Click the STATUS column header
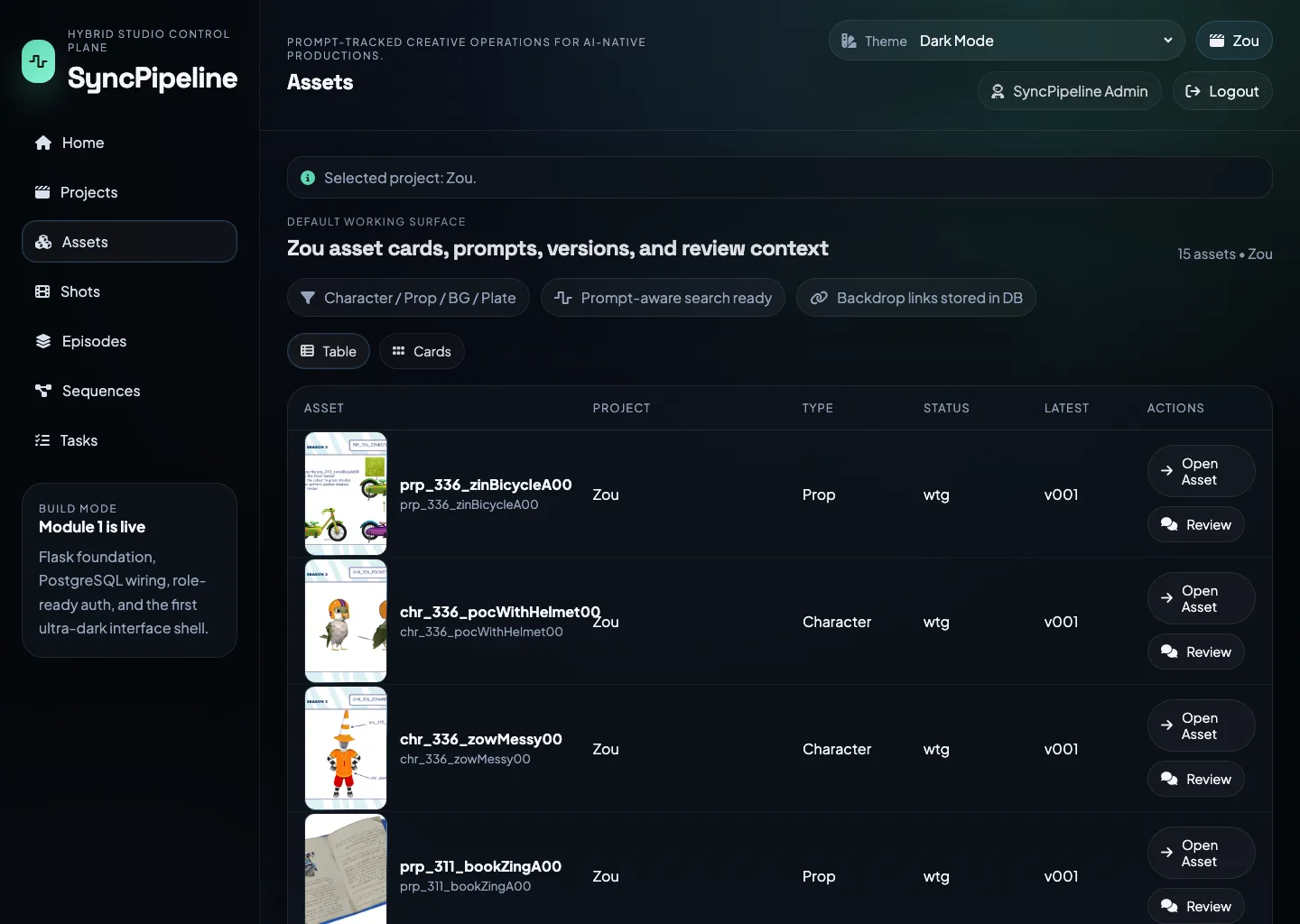 click(x=946, y=408)
